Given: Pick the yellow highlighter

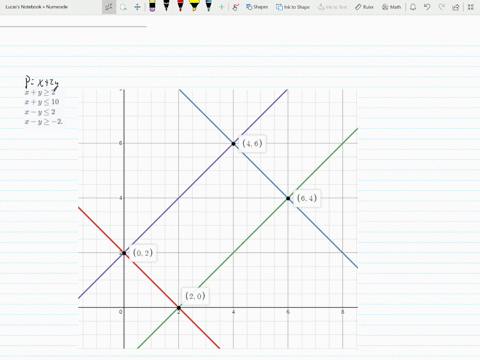Looking at the screenshot, I should click(x=194, y=6).
